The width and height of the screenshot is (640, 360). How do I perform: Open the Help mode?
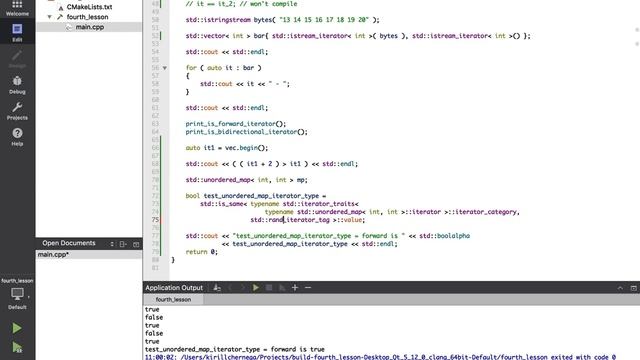click(x=17, y=137)
